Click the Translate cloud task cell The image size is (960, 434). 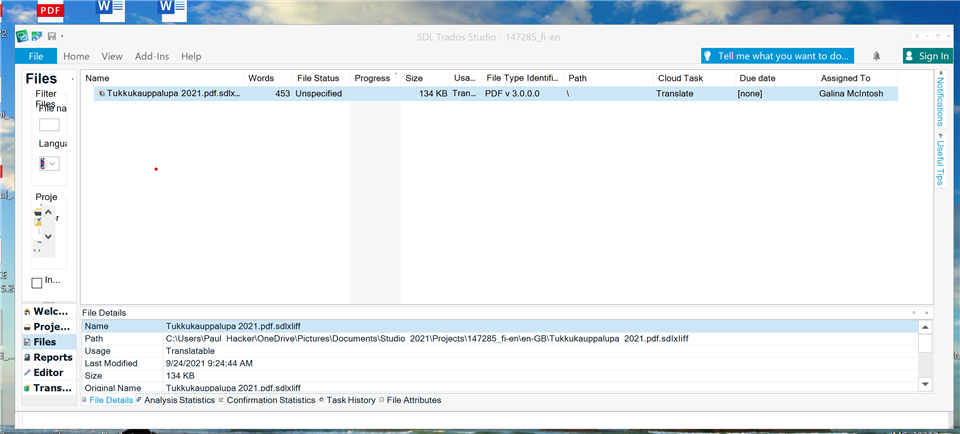point(675,94)
